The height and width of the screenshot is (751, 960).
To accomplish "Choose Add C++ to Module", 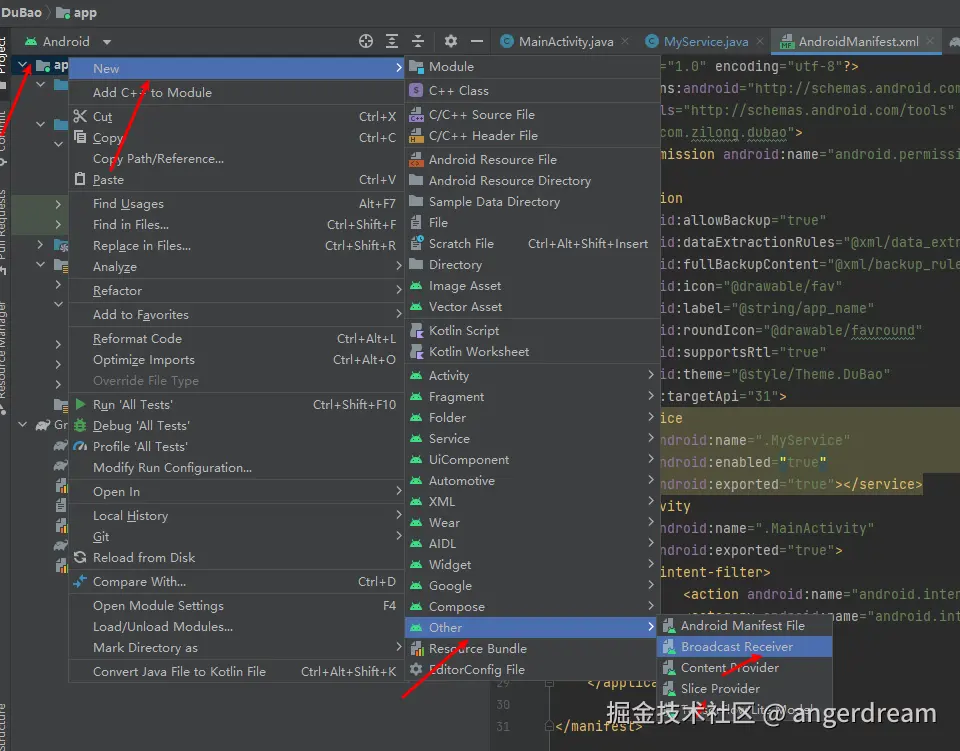I will [236, 92].
